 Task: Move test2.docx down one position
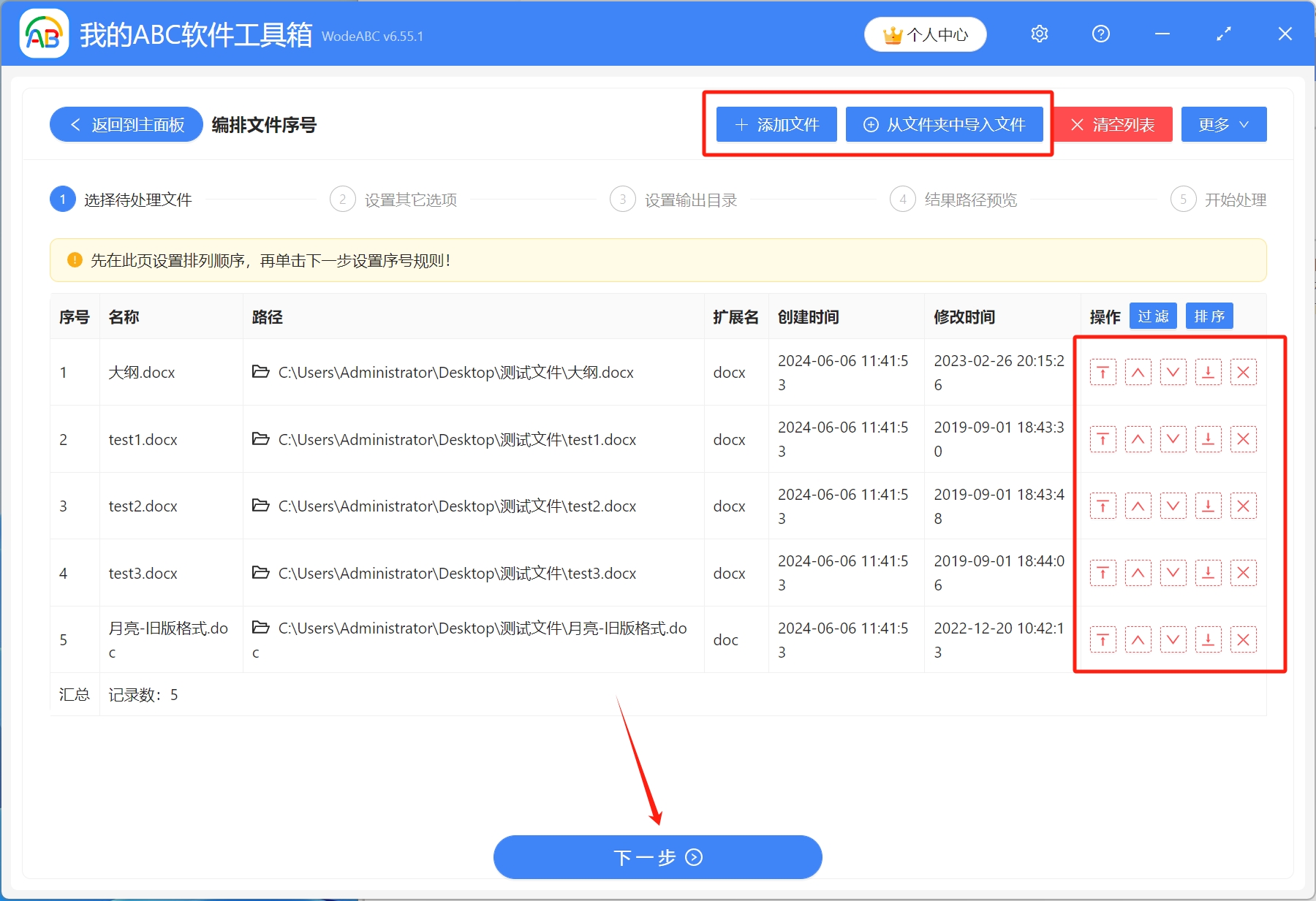1173,506
